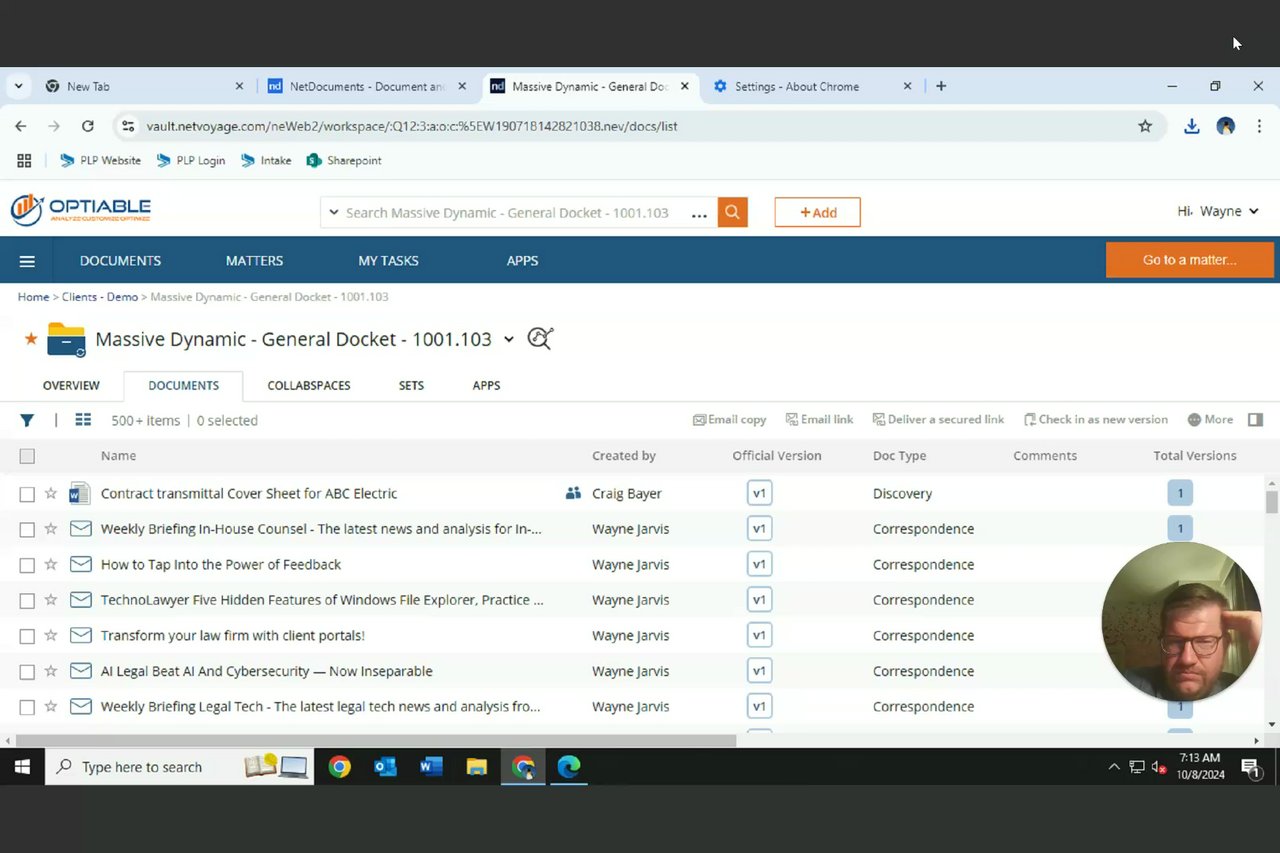Screen dimensions: 1280x853
Task: Toggle the side panel icon next to More
Action: [x=1255, y=420]
